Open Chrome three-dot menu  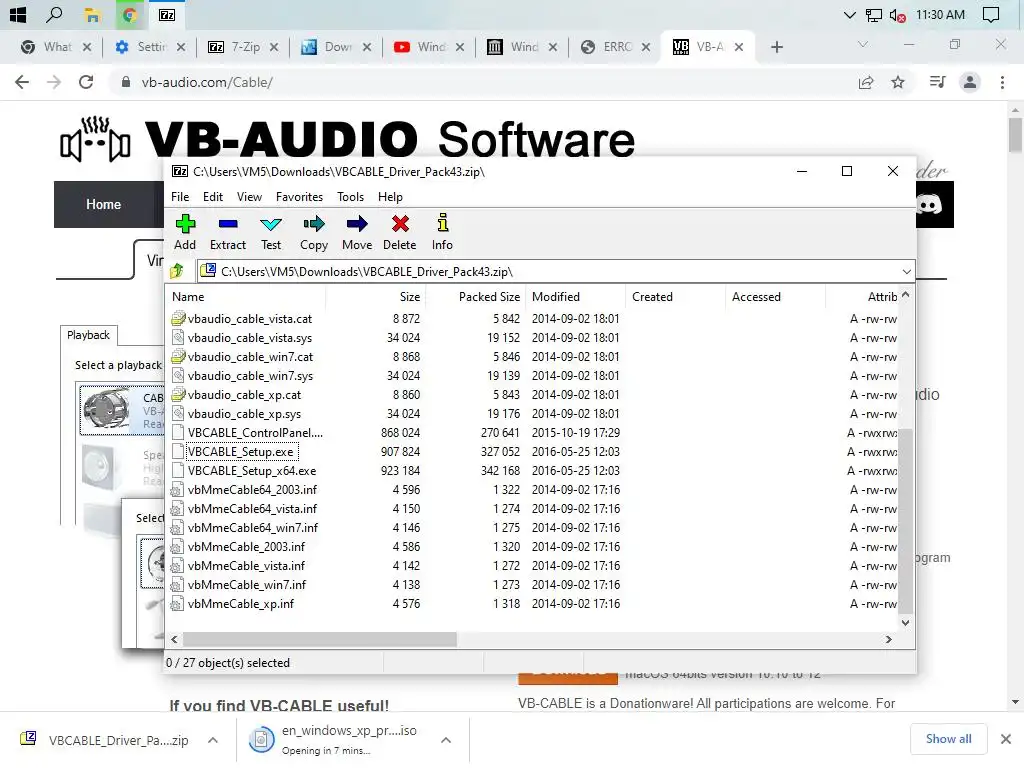(1002, 82)
